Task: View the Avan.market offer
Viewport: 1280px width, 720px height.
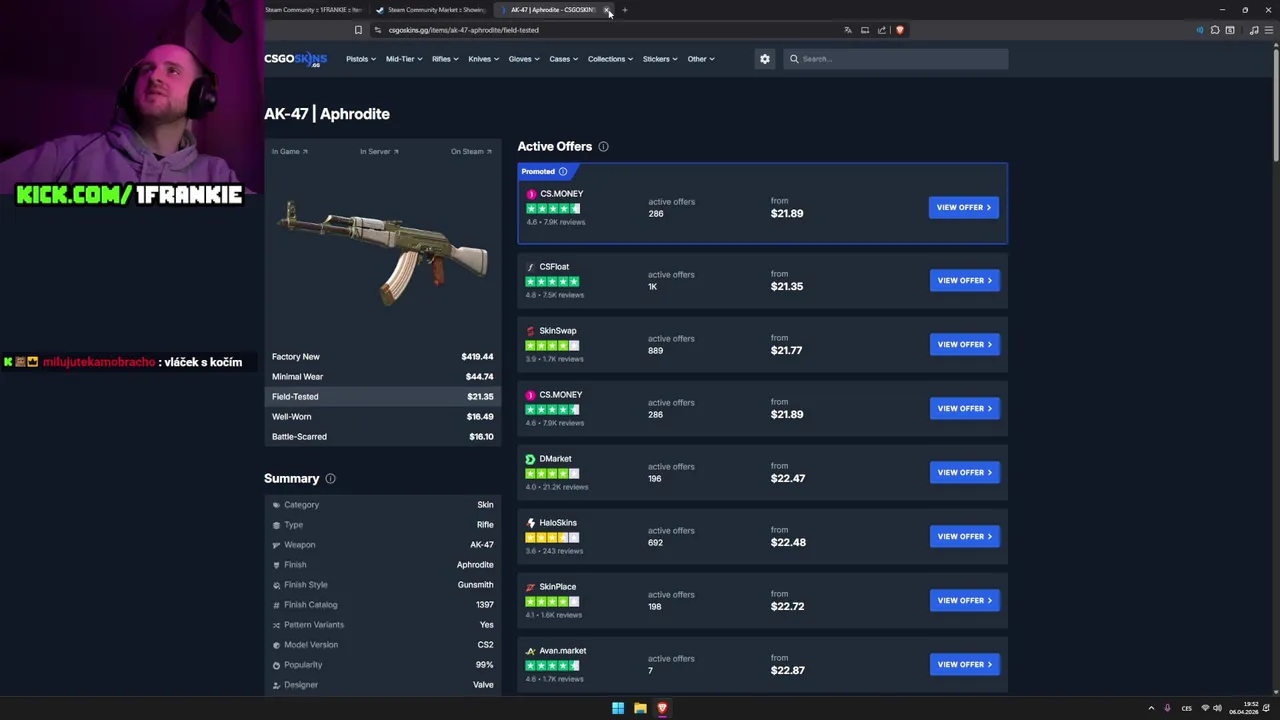Action: [964, 665]
